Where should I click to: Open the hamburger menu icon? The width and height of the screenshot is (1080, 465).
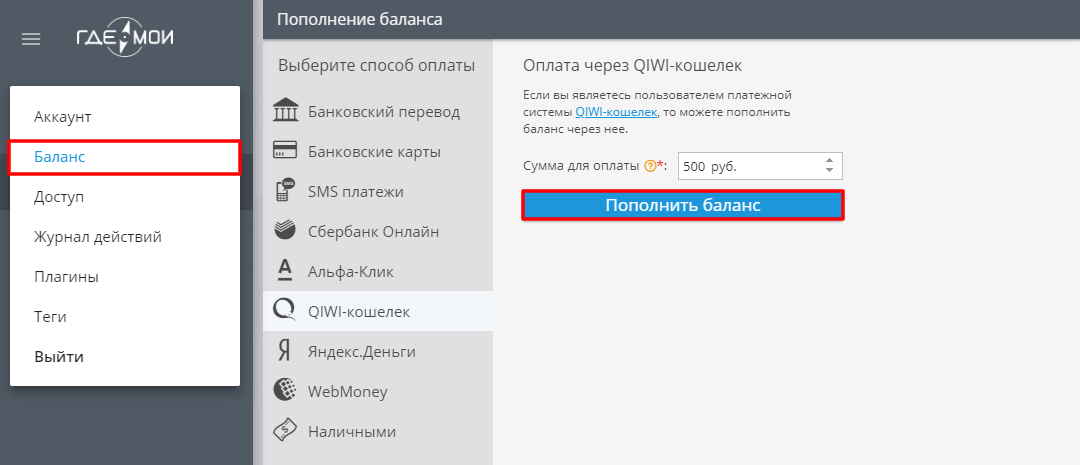(x=31, y=39)
